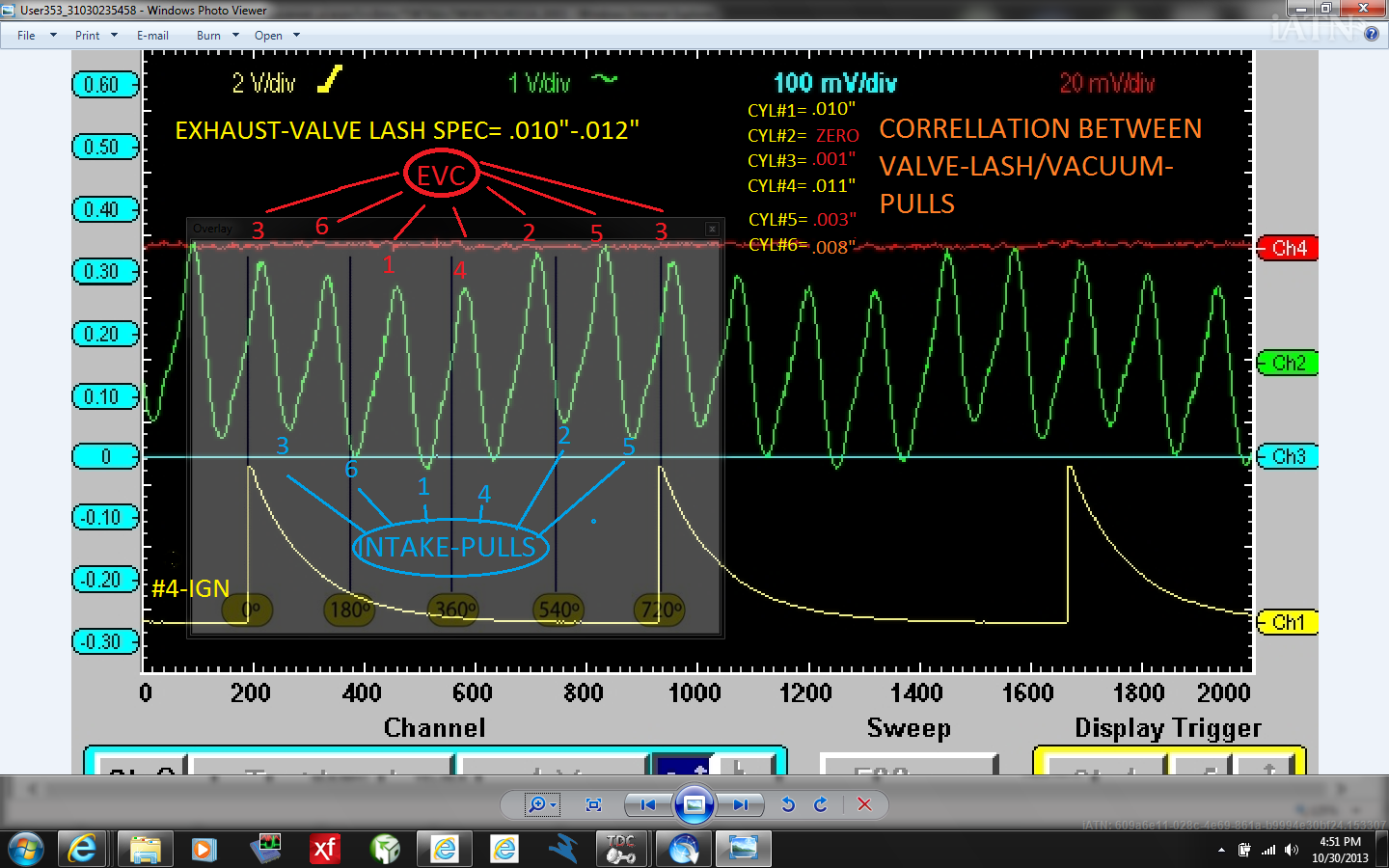Click the volume speaker tray icon
Screen dimensions: 1389x868
pyautogui.click(x=1291, y=850)
